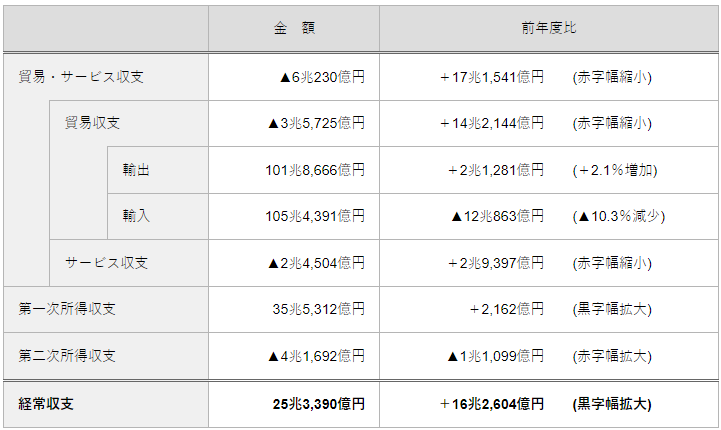Click the (+2.1%増加) note
Viewport: 721px width, 430px height.
615,170
